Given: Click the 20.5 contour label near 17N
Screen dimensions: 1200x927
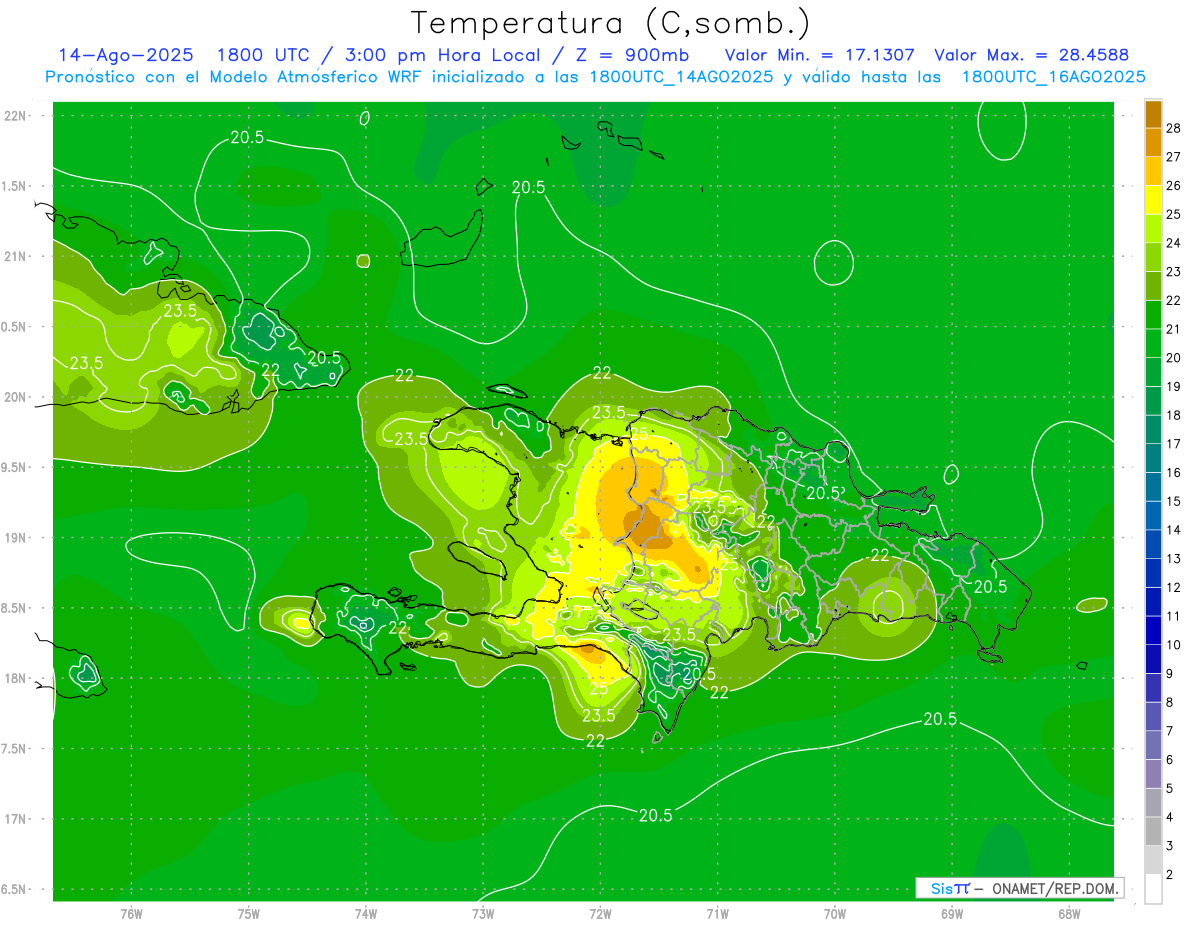Looking at the screenshot, I should [655, 816].
